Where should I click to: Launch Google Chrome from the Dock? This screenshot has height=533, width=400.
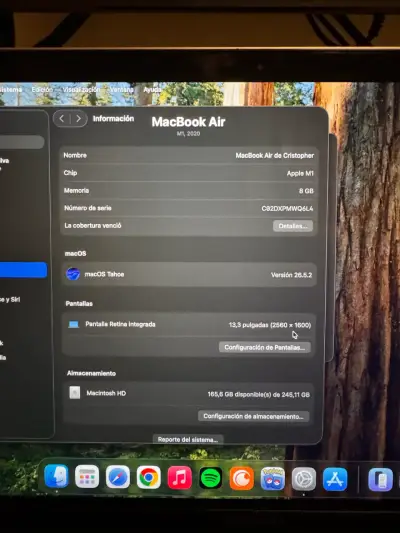[149, 478]
